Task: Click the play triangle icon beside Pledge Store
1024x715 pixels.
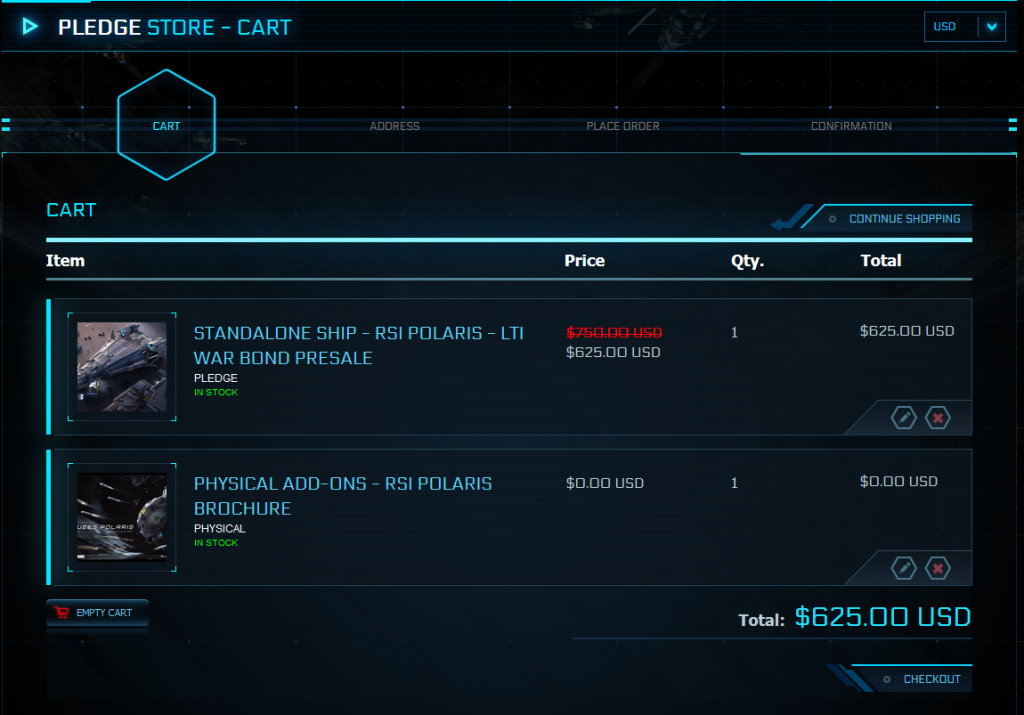Action: point(30,26)
